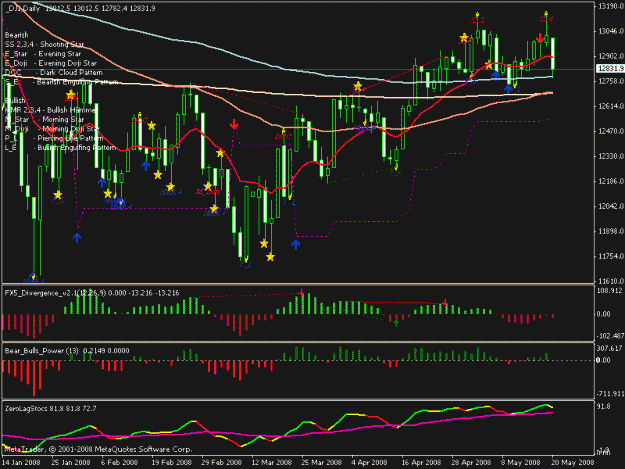Click 'L_E - Bullish Engulfing Pattern' legend line
This screenshot has height=469, width=625.
tap(61, 147)
